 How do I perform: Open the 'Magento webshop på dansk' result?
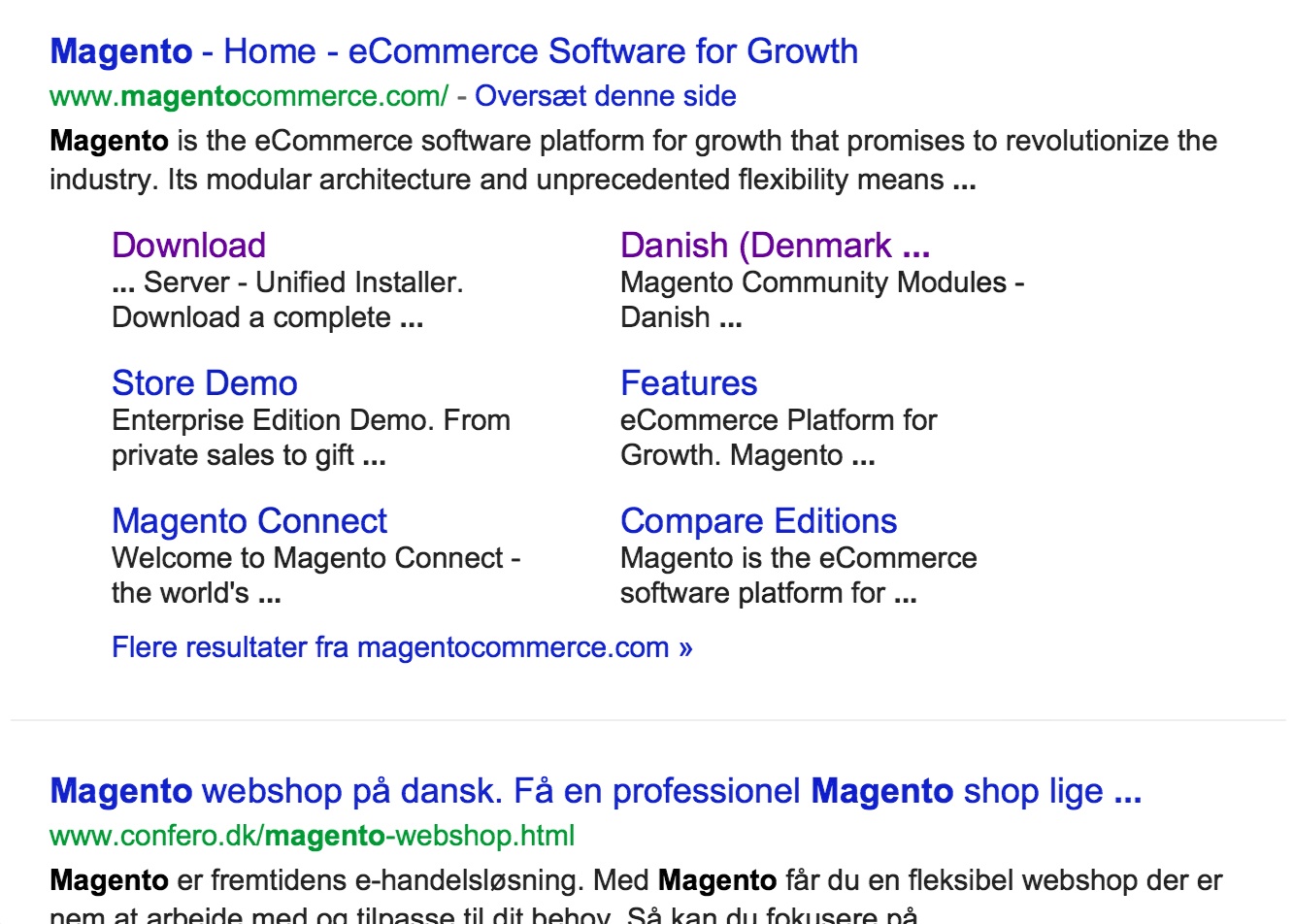click(x=595, y=791)
